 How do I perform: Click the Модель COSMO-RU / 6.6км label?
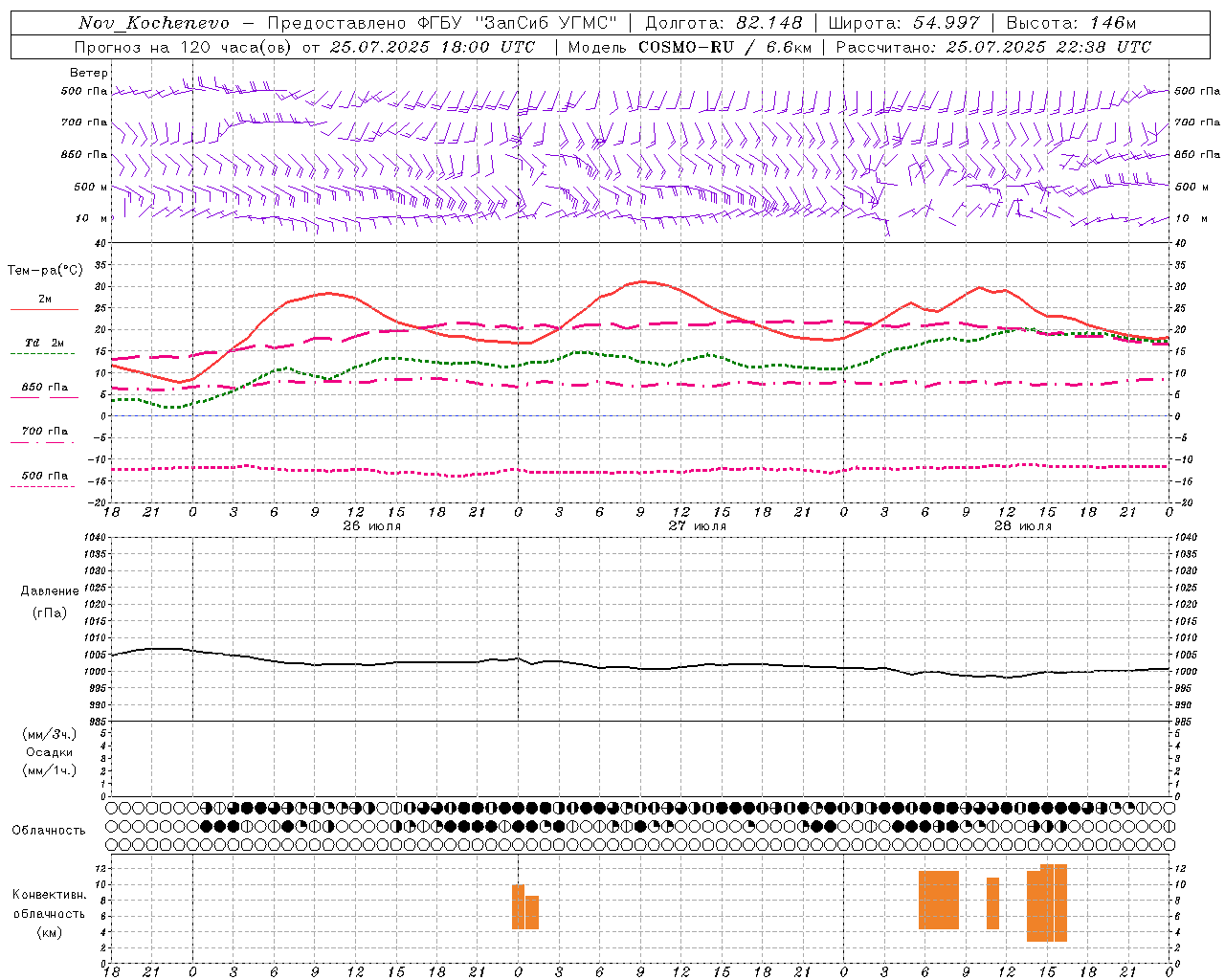tap(689, 47)
